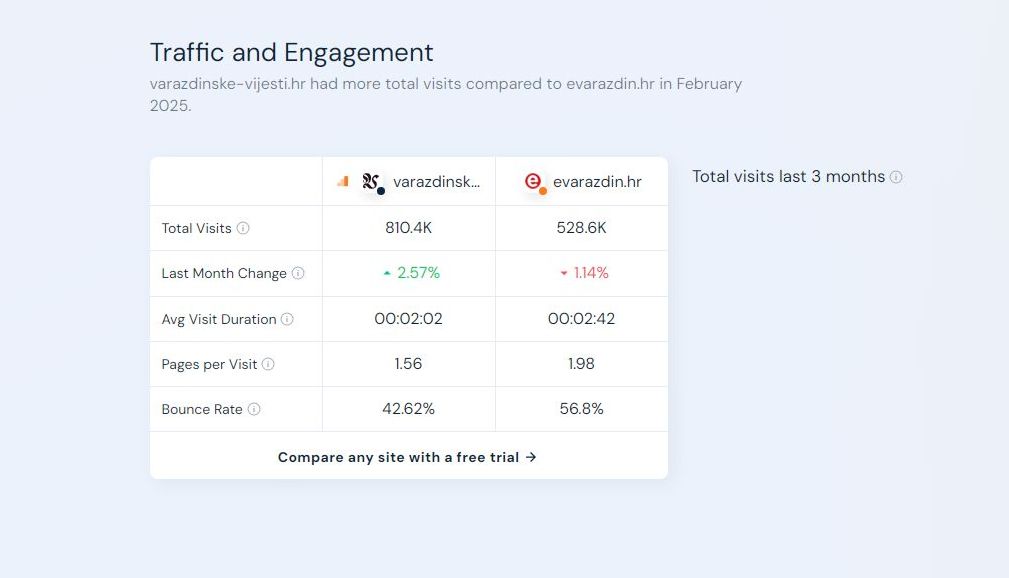Click info icon next to Bounce Rate
Viewport: 1009px width, 578px height.
point(254,409)
